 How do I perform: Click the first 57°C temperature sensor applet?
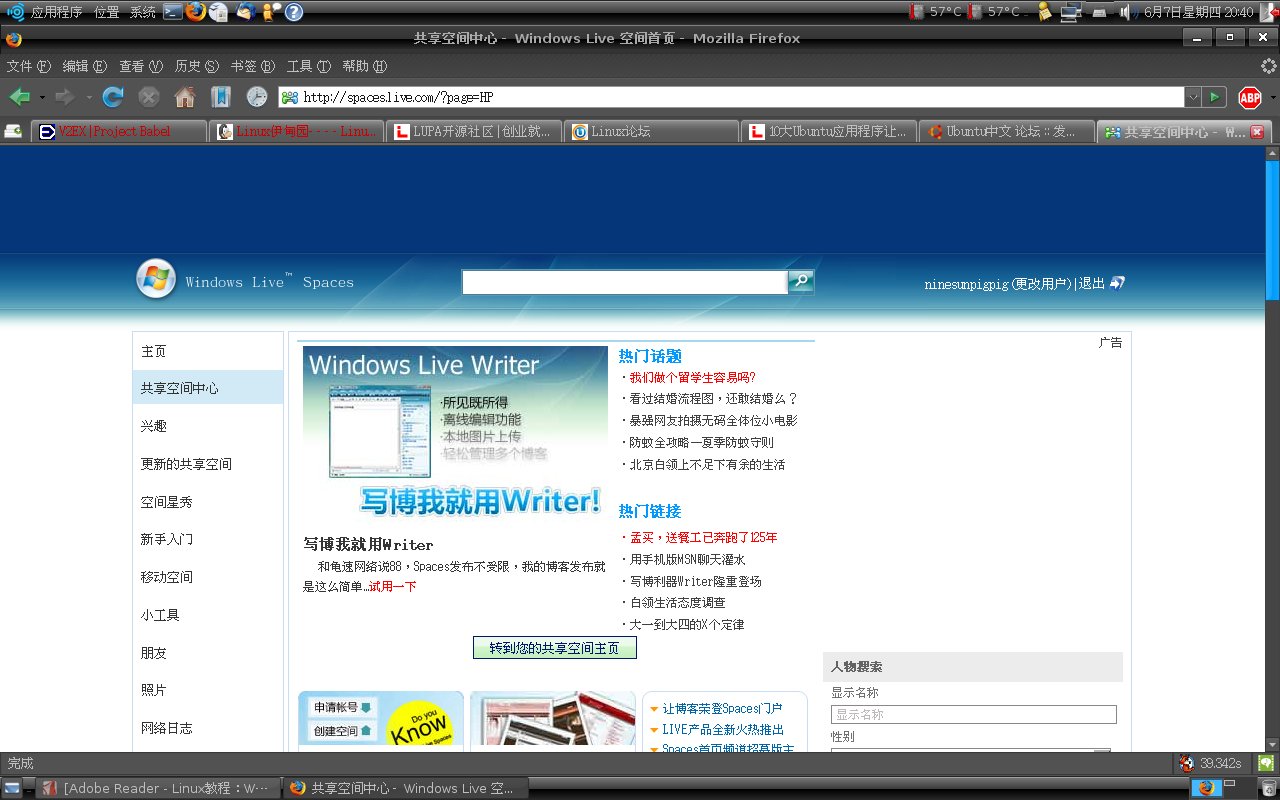937,12
